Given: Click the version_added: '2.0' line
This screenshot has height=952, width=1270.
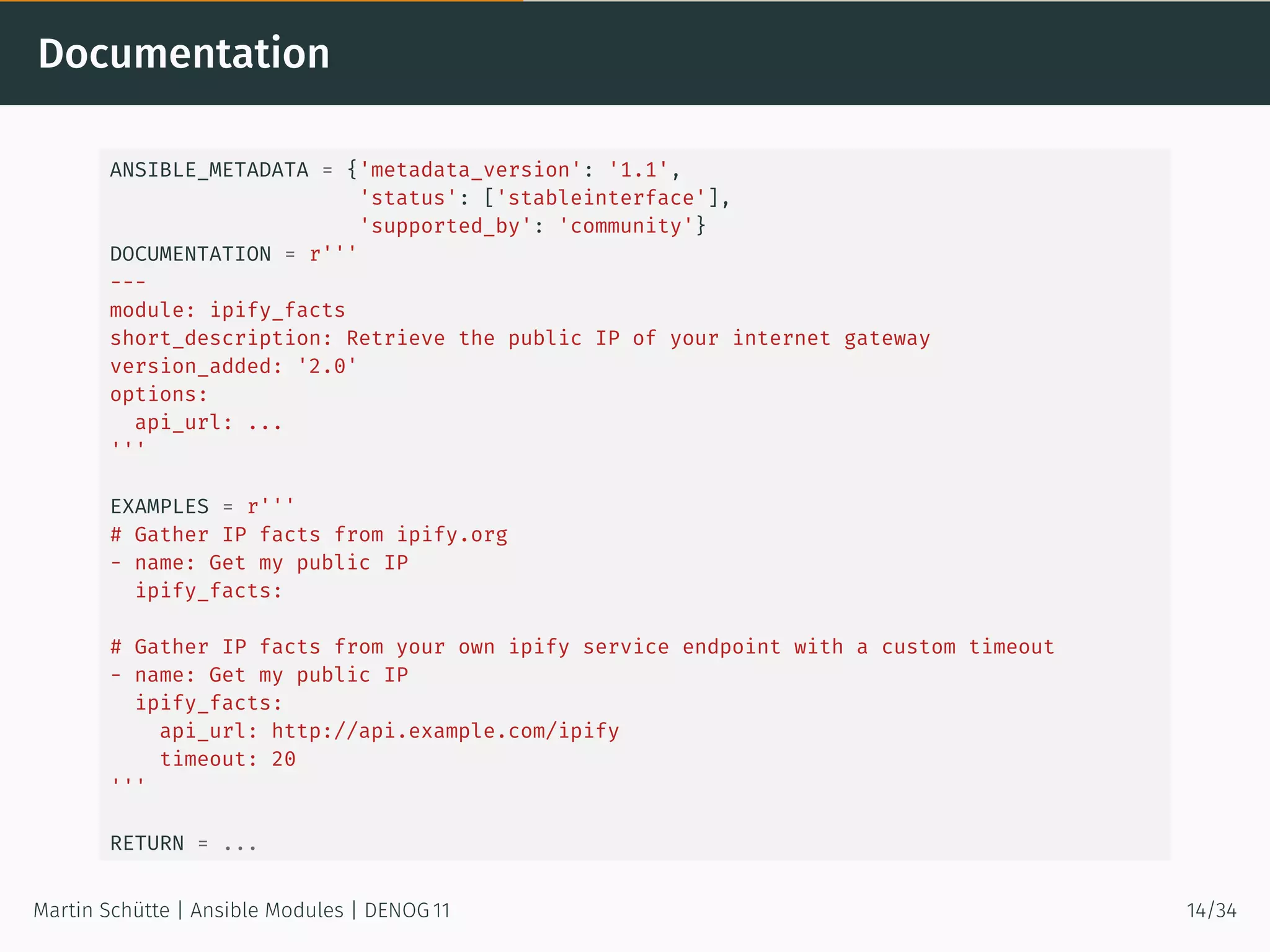Looking at the screenshot, I should click(x=234, y=366).
